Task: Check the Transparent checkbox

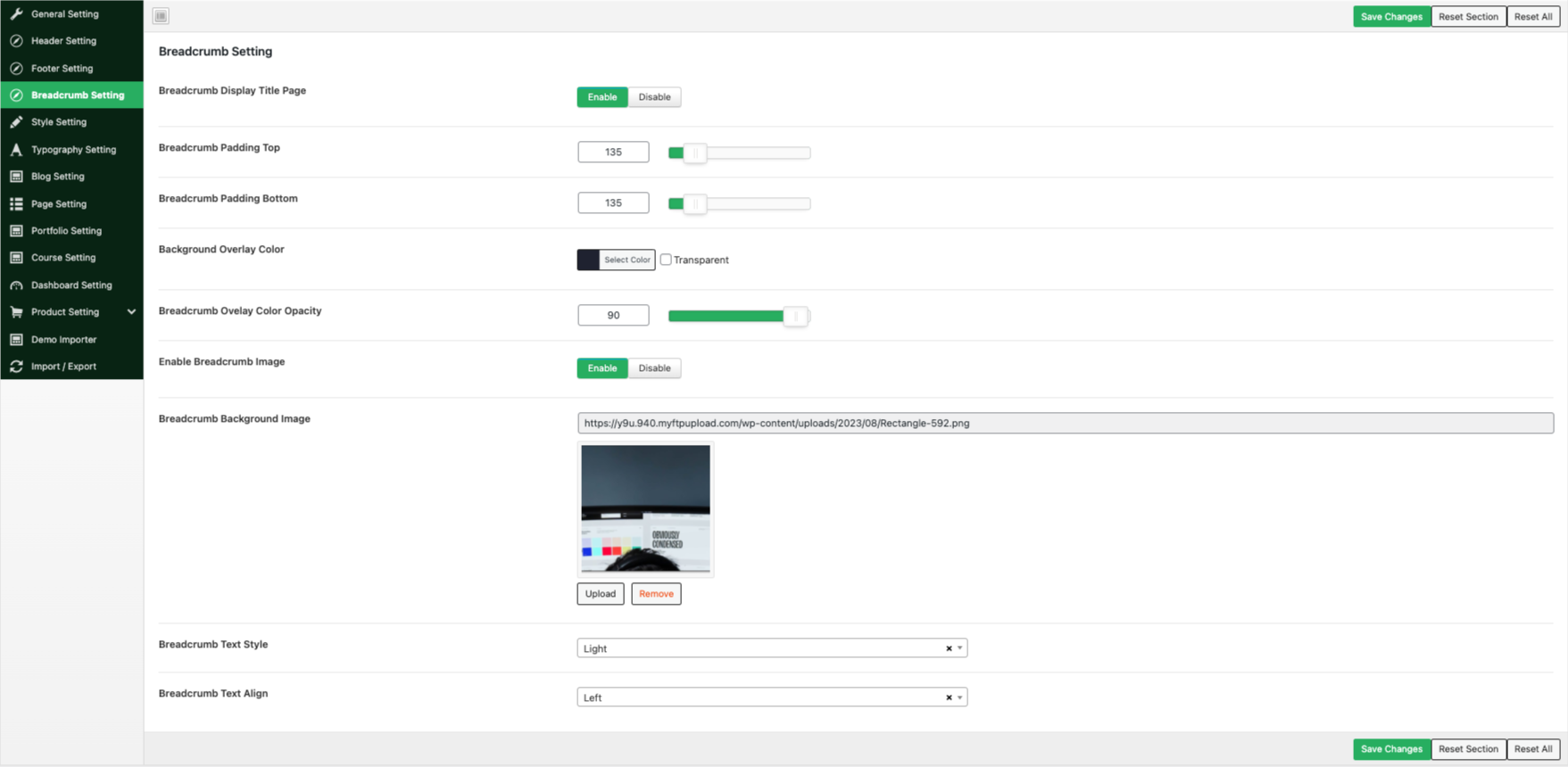Action: coord(666,260)
